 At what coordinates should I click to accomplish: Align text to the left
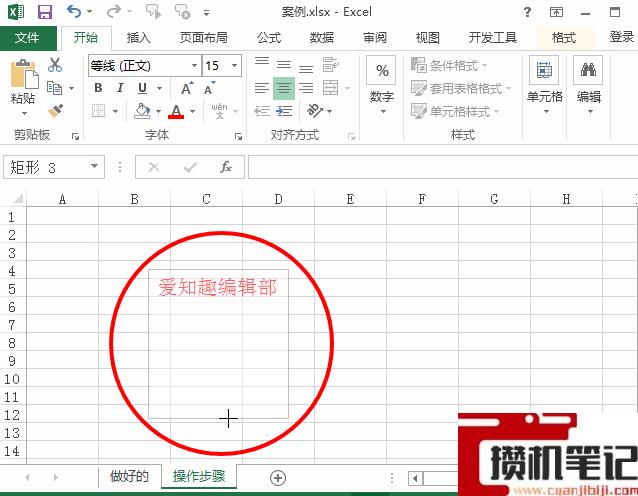tap(262, 88)
